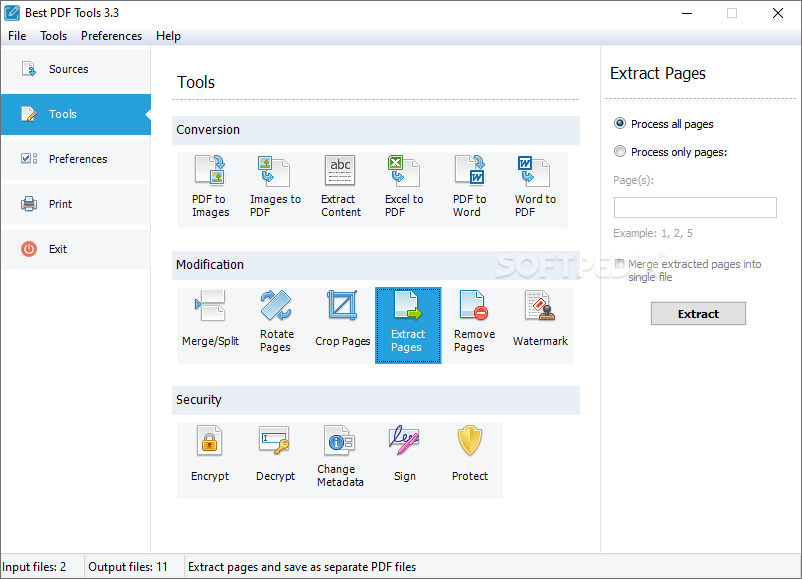Click the status bar description text
The image size is (802, 579).
coord(302,567)
